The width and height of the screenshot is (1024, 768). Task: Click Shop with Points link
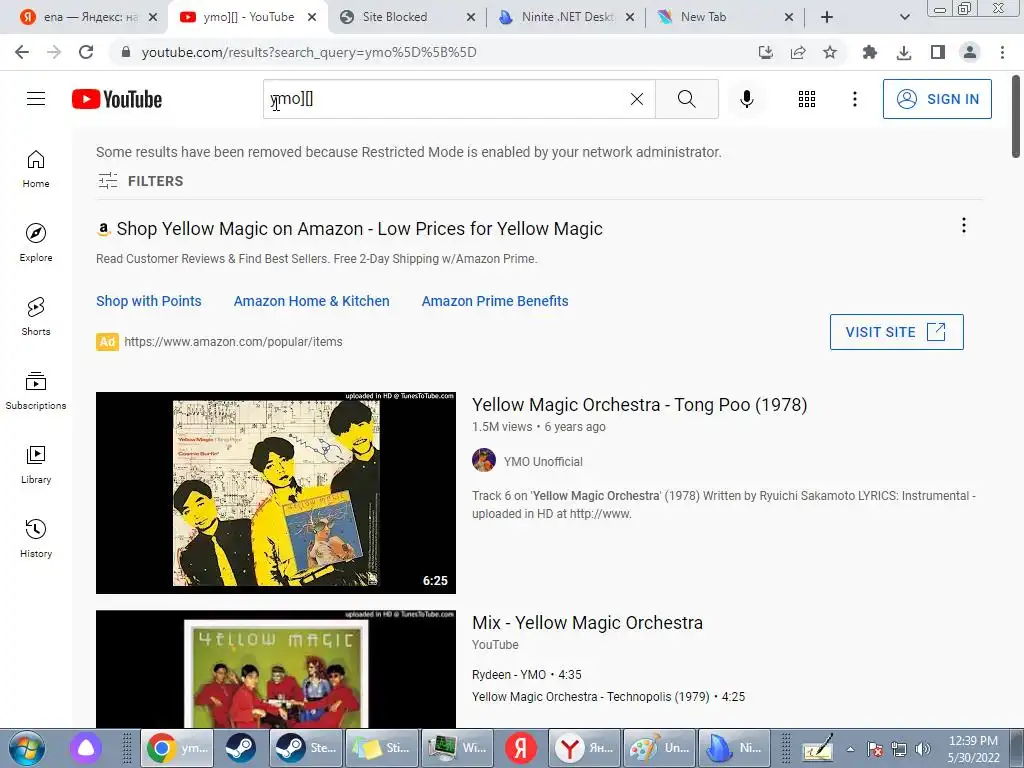tap(149, 301)
